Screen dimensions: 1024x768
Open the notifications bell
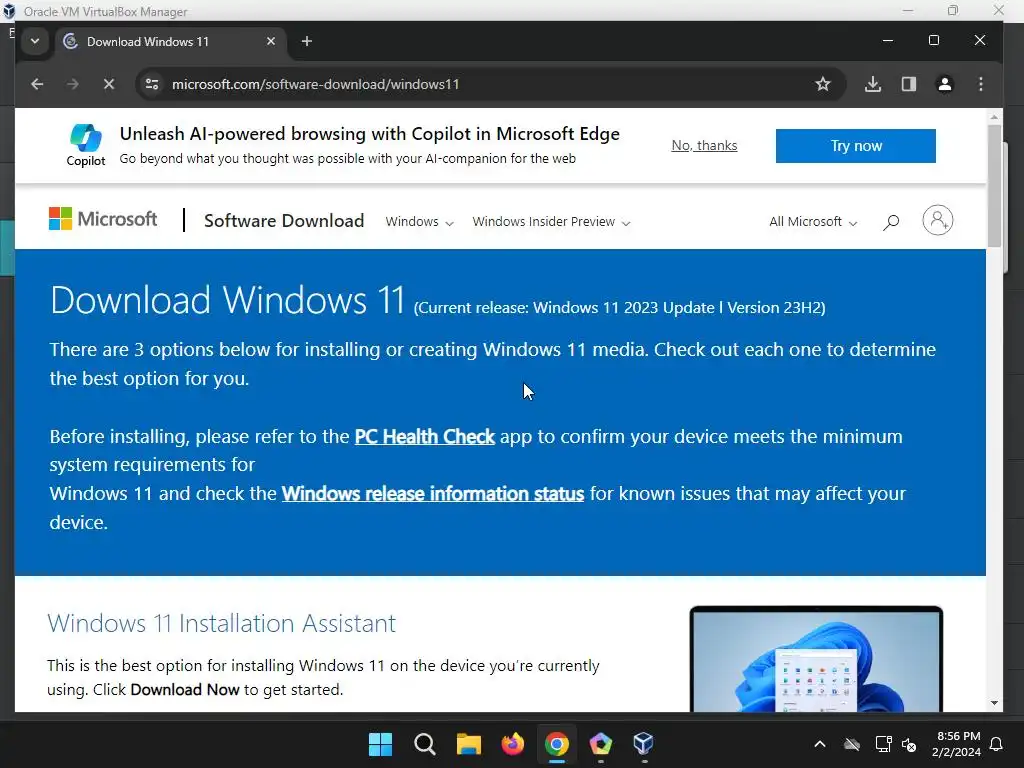click(x=997, y=744)
